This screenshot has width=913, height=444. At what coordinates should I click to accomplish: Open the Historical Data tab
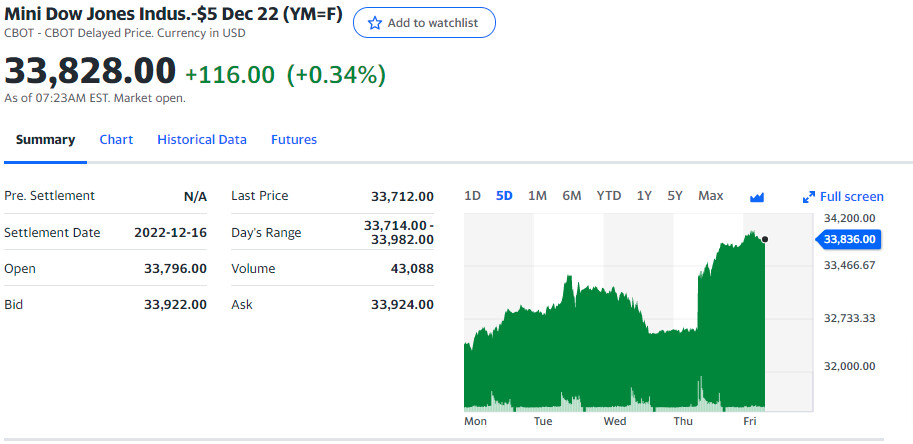[202, 140]
